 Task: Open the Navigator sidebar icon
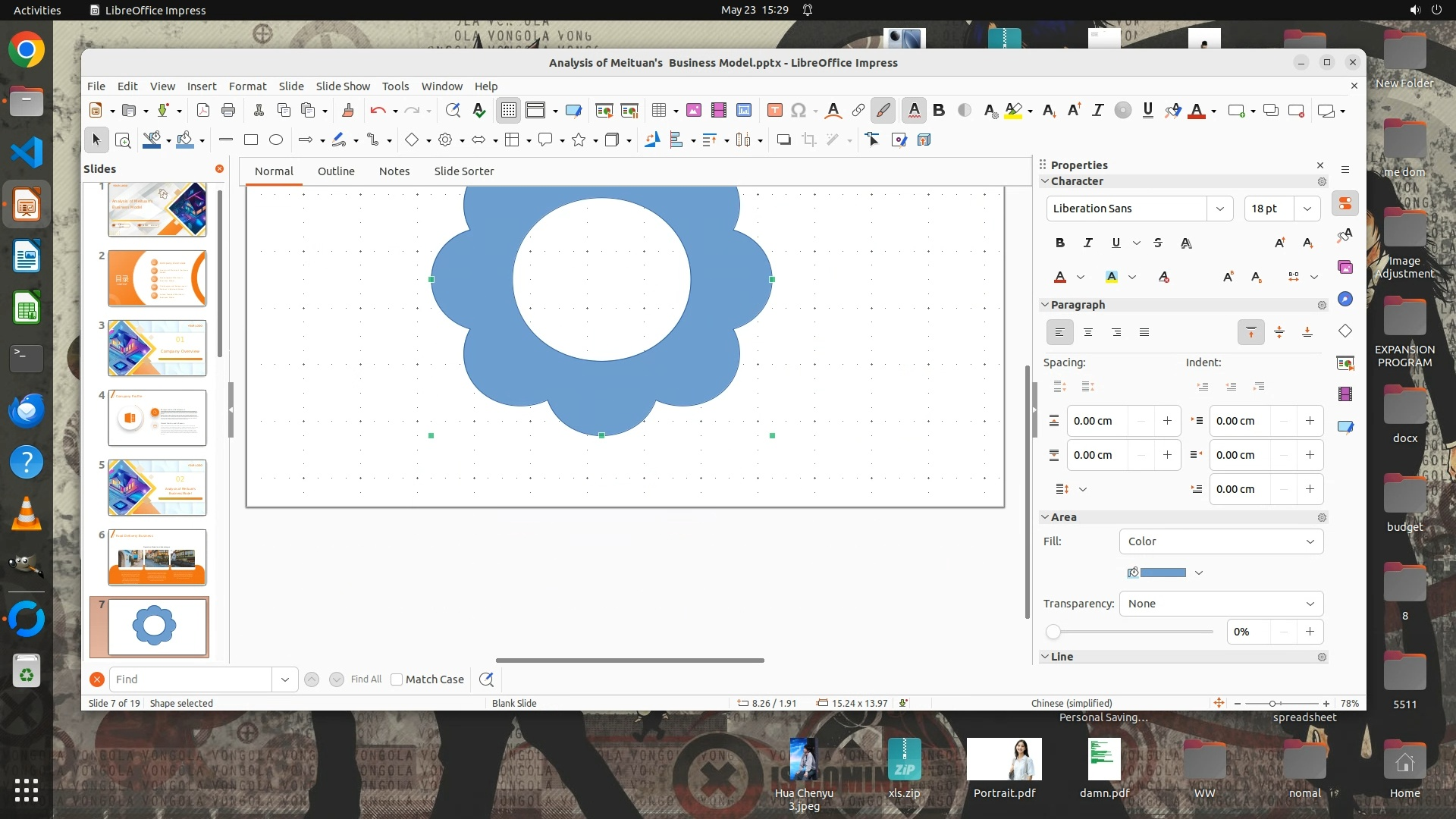1345,299
